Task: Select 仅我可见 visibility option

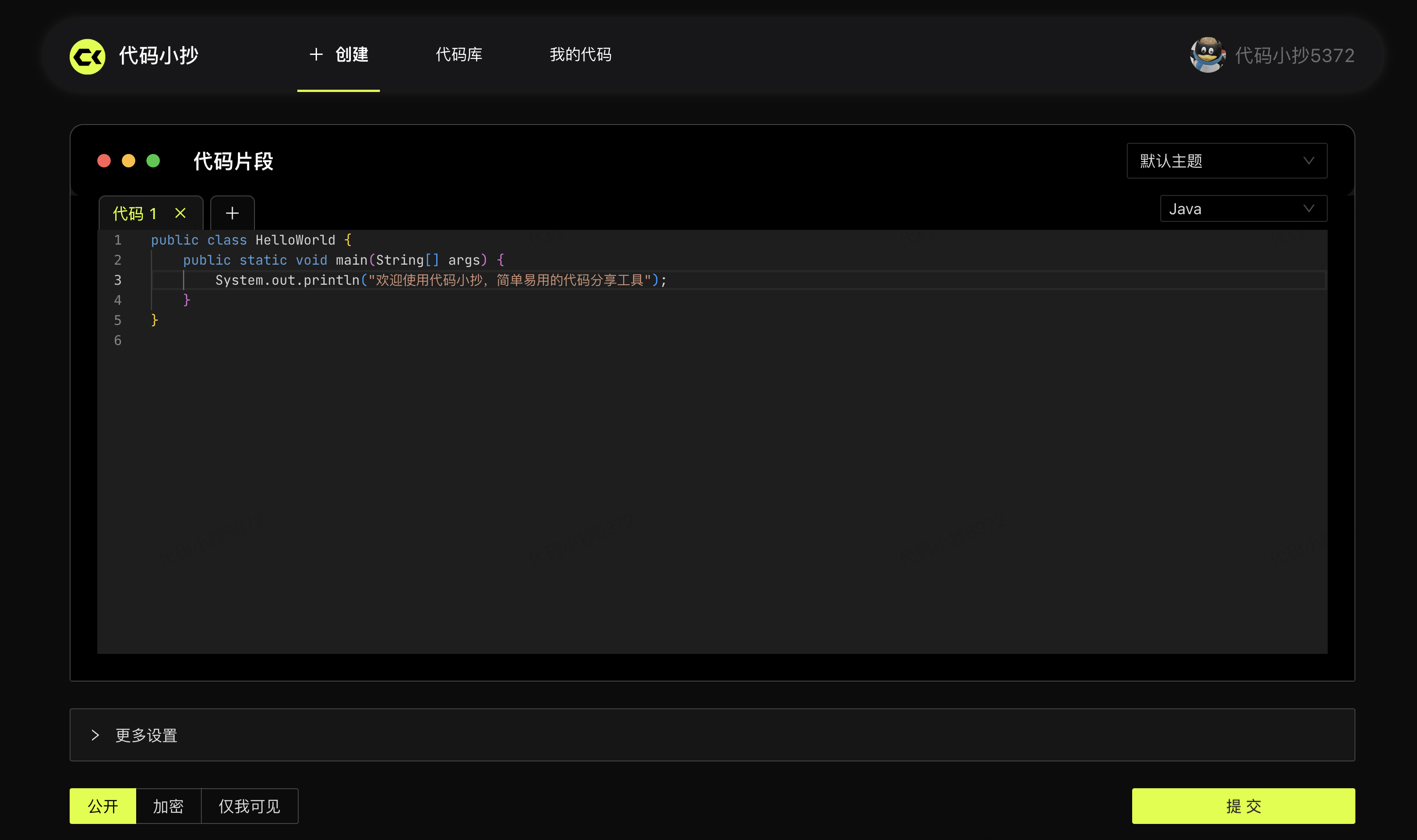Action: (249, 806)
